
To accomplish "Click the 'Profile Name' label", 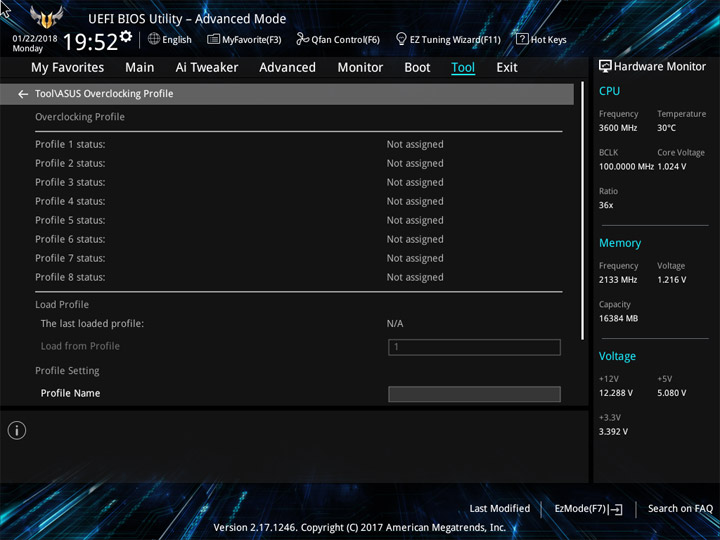I will tap(70, 393).
